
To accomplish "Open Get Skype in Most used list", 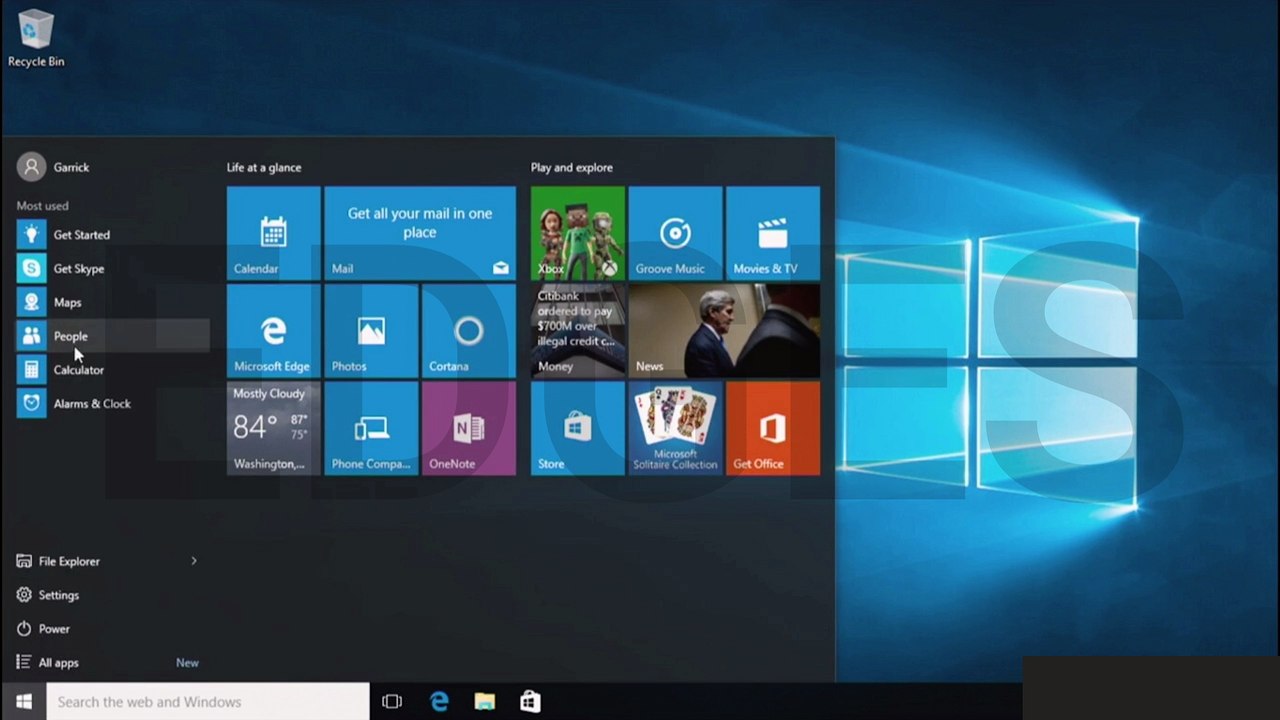I will point(113,269).
